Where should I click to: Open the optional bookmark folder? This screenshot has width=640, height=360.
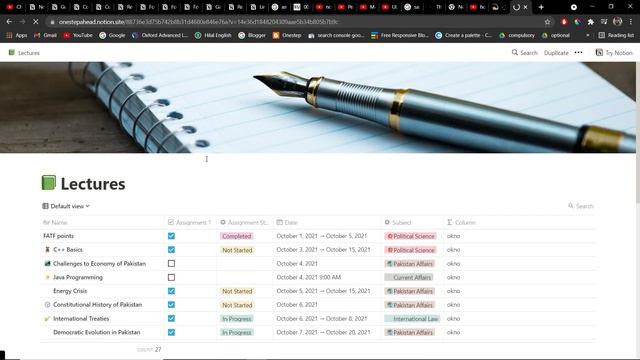pos(556,36)
